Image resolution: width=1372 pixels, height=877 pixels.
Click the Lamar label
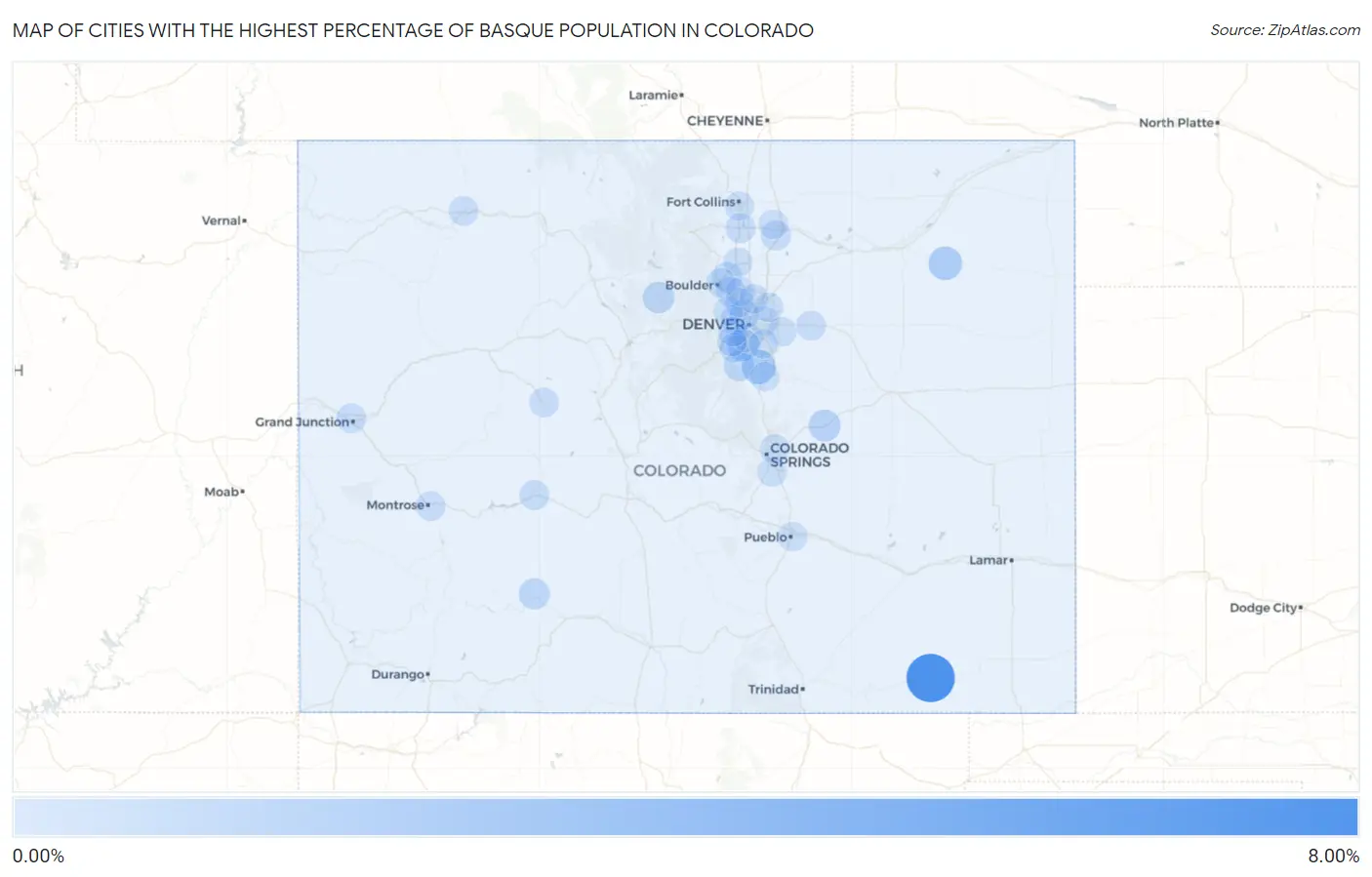tap(988, 560)
